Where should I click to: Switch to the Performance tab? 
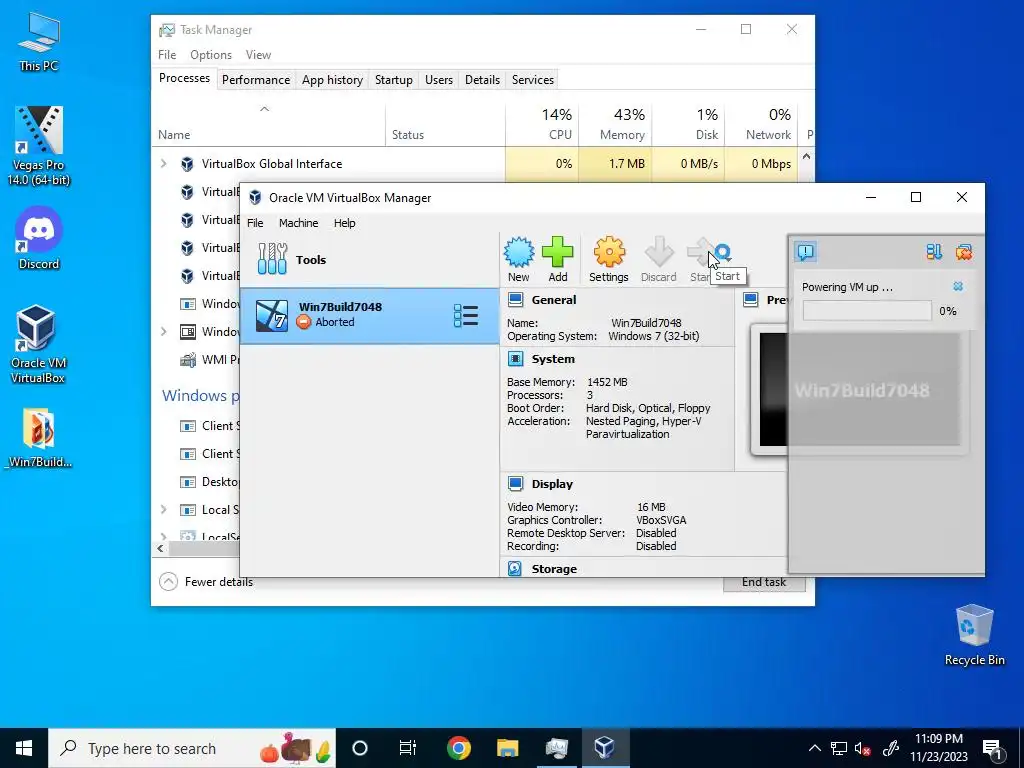256,80
